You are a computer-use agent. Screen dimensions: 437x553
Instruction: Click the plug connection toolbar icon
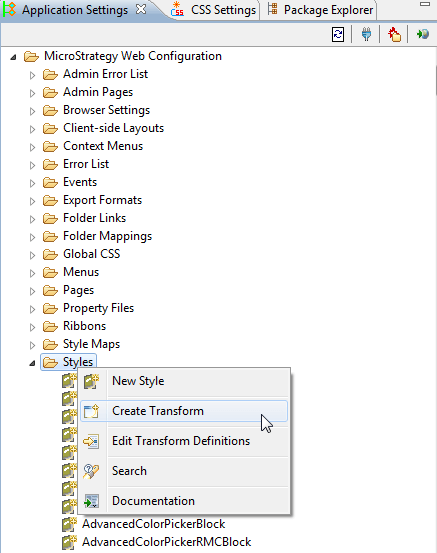pos(366,34)
